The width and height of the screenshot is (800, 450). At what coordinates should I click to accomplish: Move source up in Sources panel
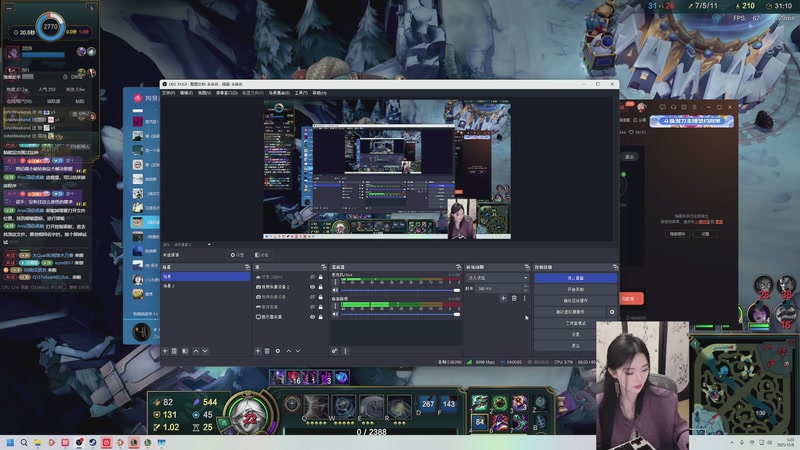288,351
